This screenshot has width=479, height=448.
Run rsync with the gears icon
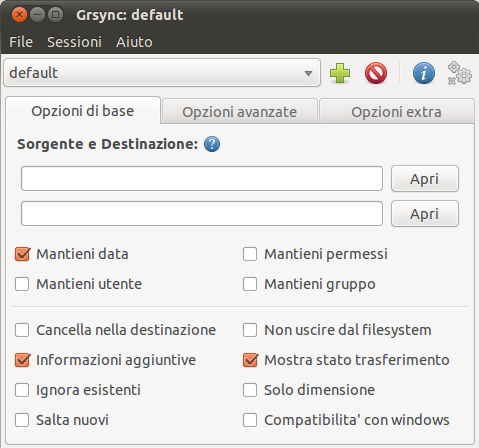point(459,73)
